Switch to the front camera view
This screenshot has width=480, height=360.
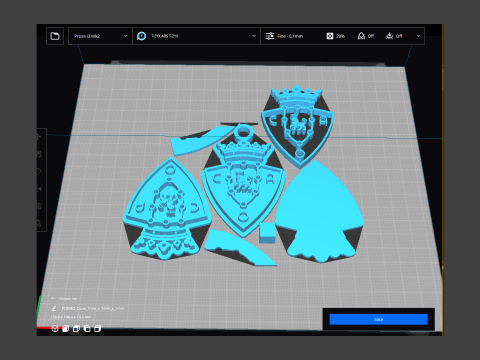tap(66, 329)
